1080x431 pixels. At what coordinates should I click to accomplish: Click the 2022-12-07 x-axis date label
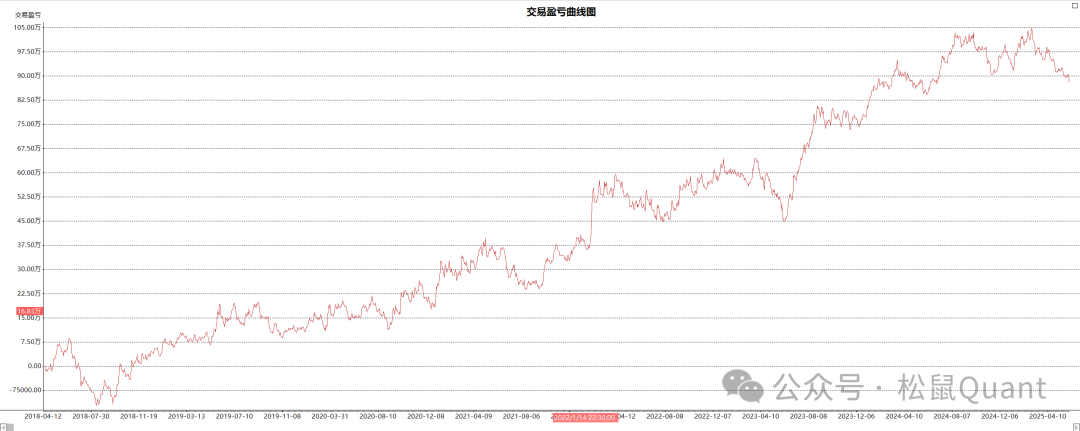click(x=713, y=416)
